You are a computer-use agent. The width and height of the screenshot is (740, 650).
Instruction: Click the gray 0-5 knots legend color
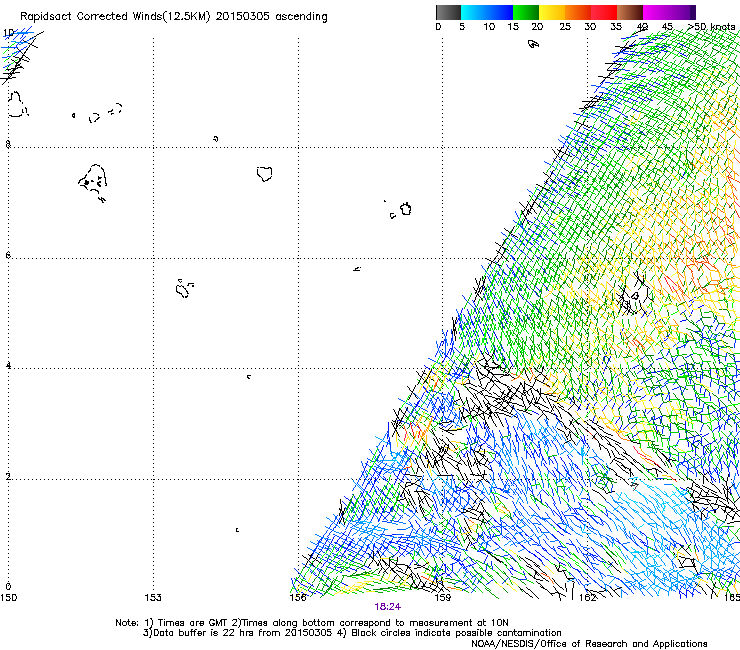tap(448, 12)
